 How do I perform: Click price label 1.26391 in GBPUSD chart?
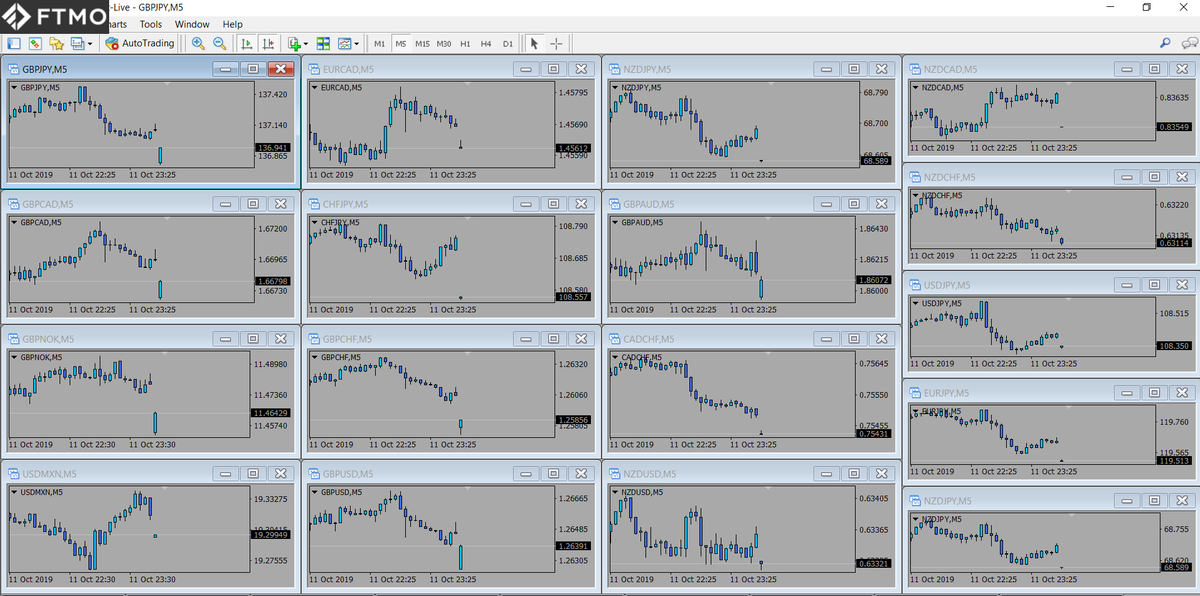[573, 546]
